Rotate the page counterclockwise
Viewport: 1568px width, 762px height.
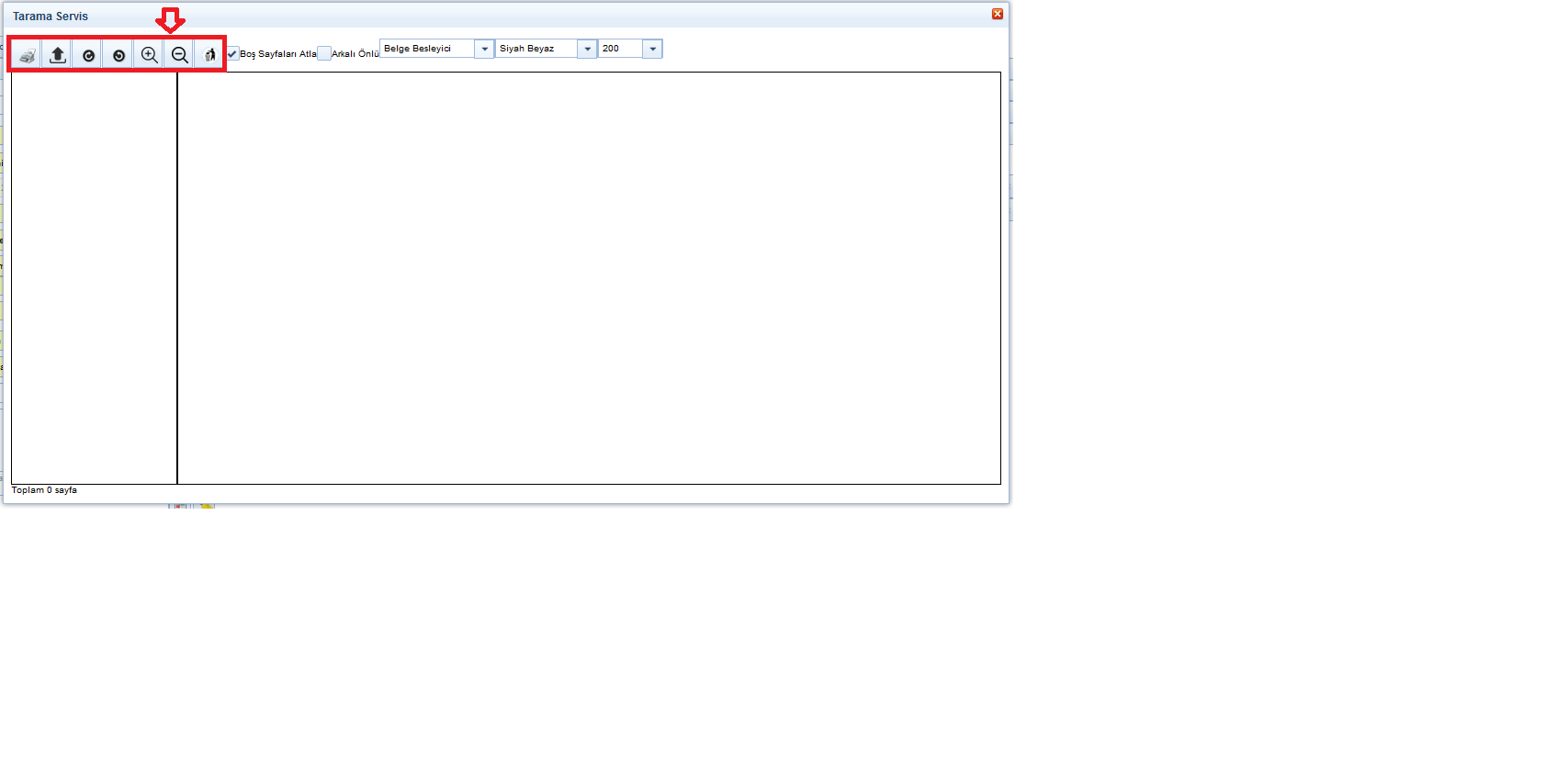118,55
